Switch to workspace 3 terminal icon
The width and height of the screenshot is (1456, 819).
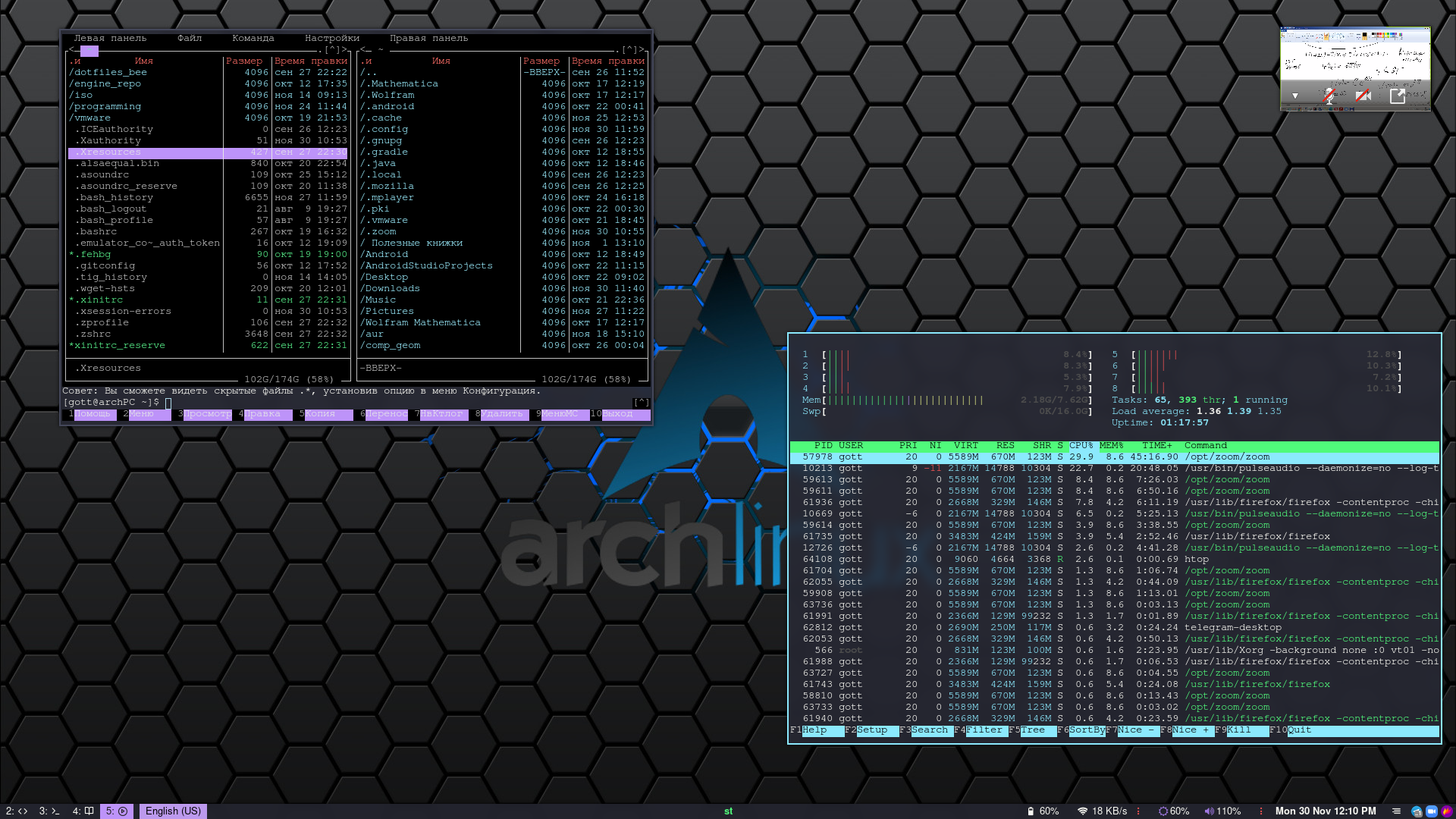tap(49, 811)
